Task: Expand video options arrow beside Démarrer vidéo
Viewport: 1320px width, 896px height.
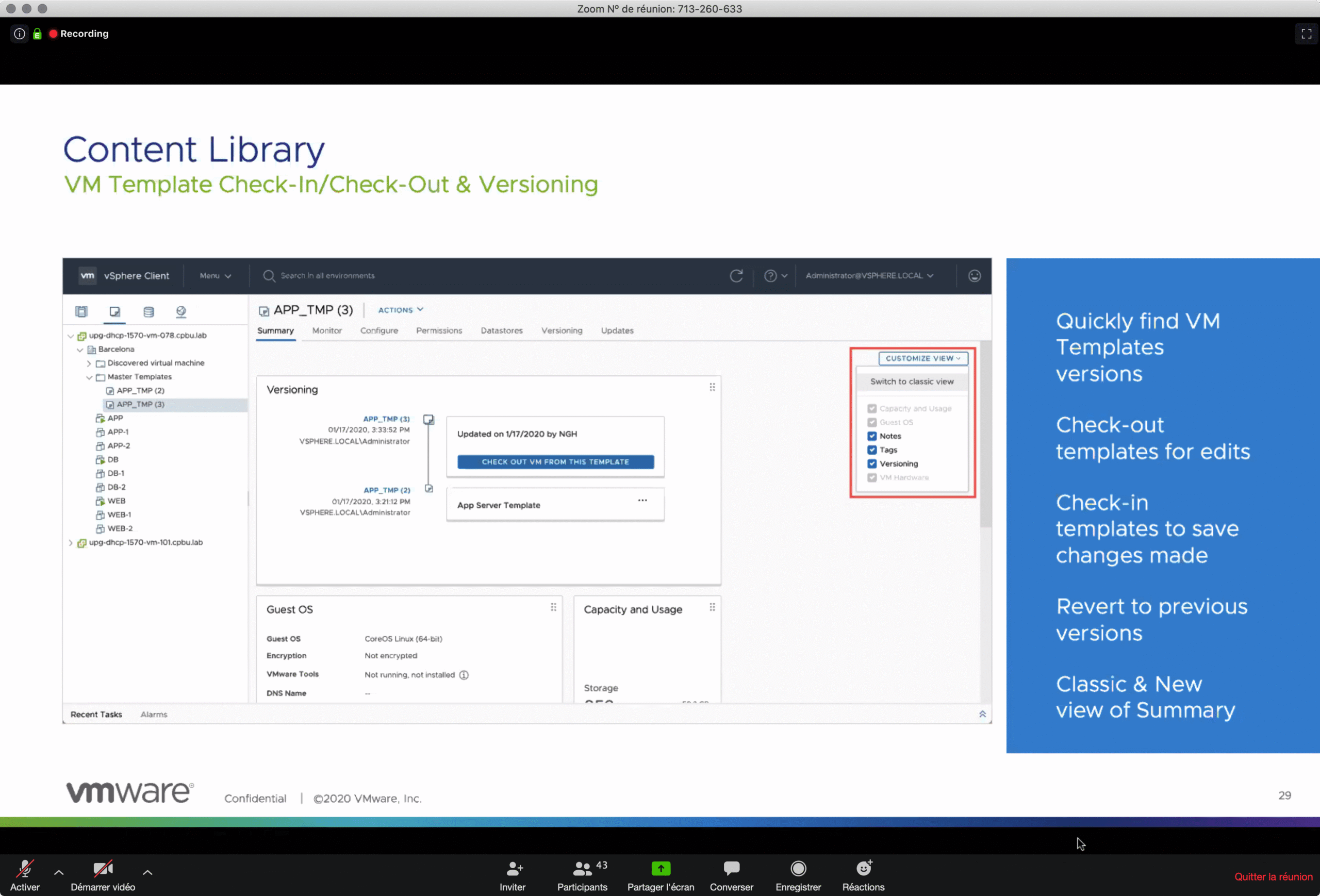Action: [x=147, y=872]
